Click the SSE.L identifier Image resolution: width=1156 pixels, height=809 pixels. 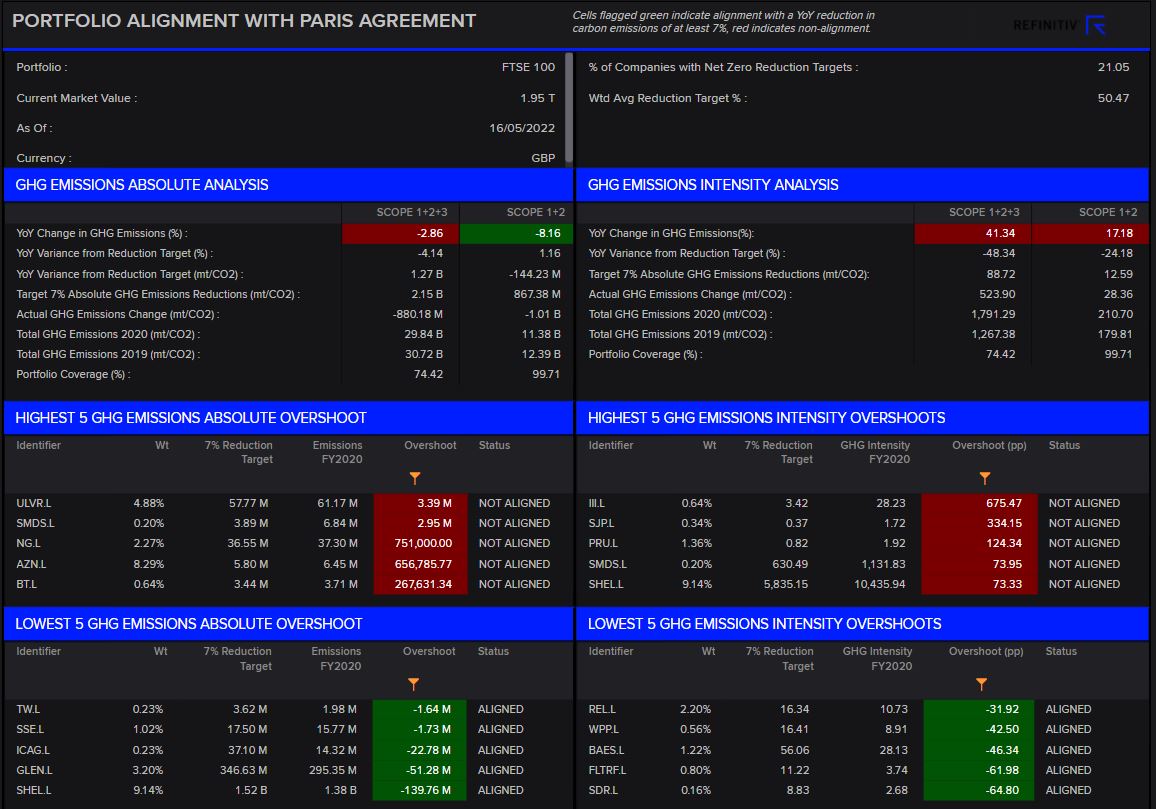[30, 729]
